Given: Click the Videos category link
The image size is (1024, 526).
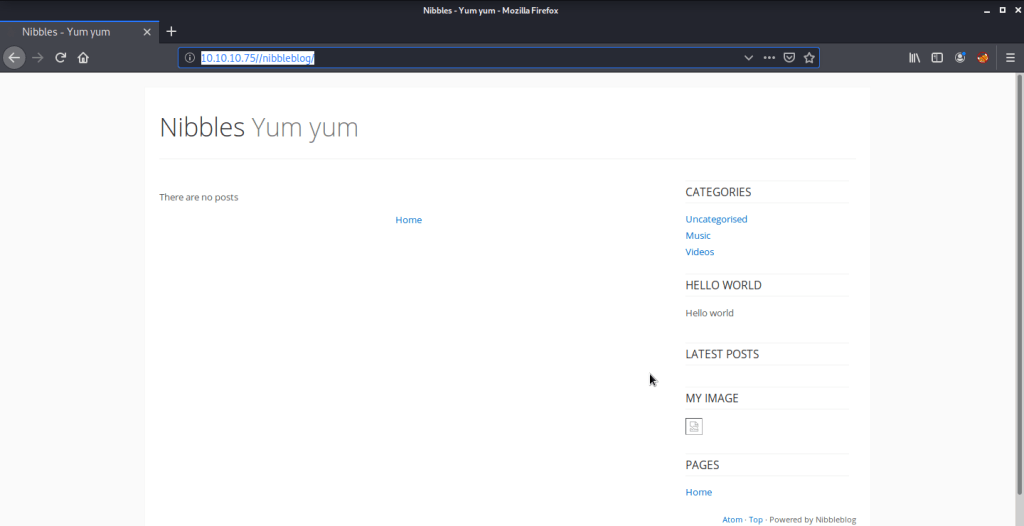Looking at the screenshot, I should [700, 252].
